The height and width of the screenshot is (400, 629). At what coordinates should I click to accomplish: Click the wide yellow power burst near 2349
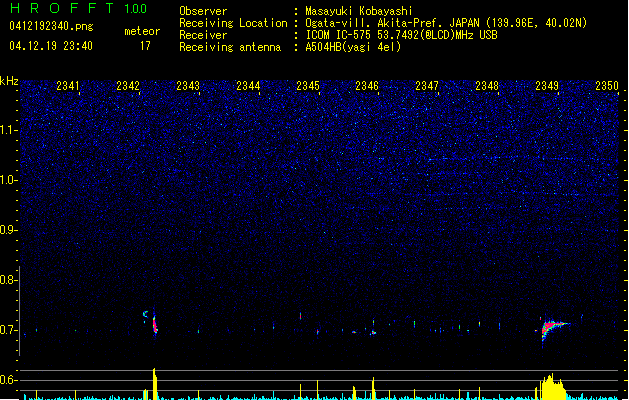click(x=553, y=387)
